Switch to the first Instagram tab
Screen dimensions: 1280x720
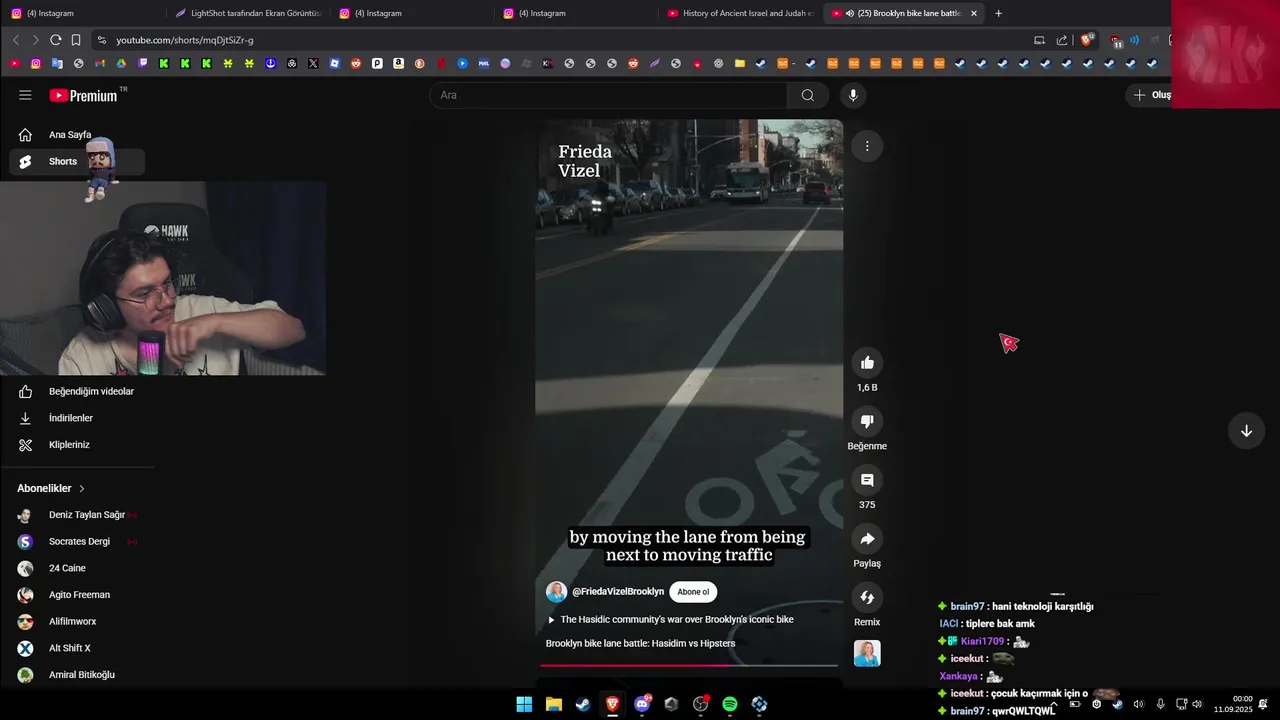pos(82,13)
